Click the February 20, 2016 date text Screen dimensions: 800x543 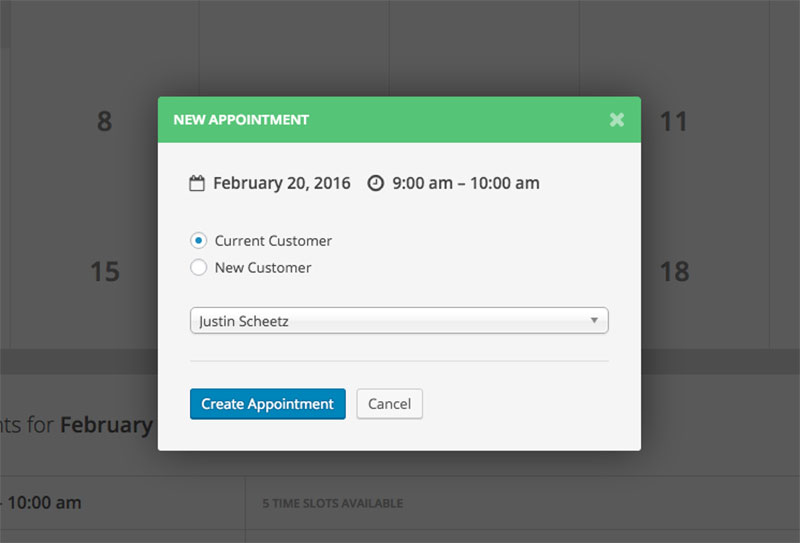coord(282,183)
